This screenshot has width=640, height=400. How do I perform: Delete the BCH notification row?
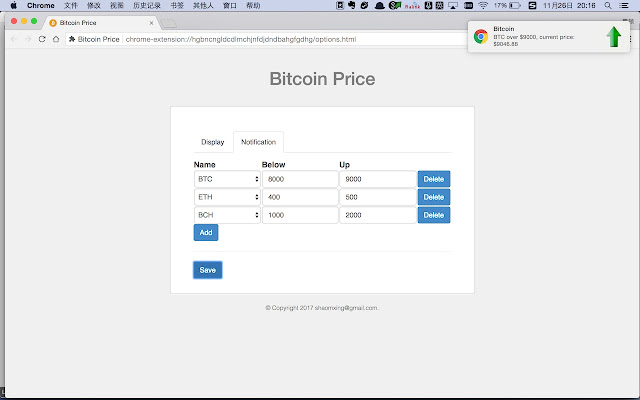pyautogui.click(x=433, y=215)
